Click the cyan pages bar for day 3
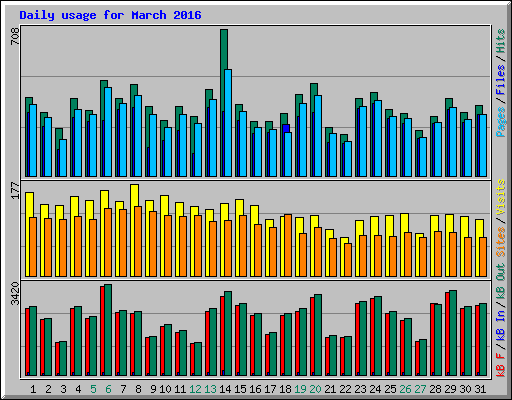This screenshot has width=512, height=400. pos(63,158)
